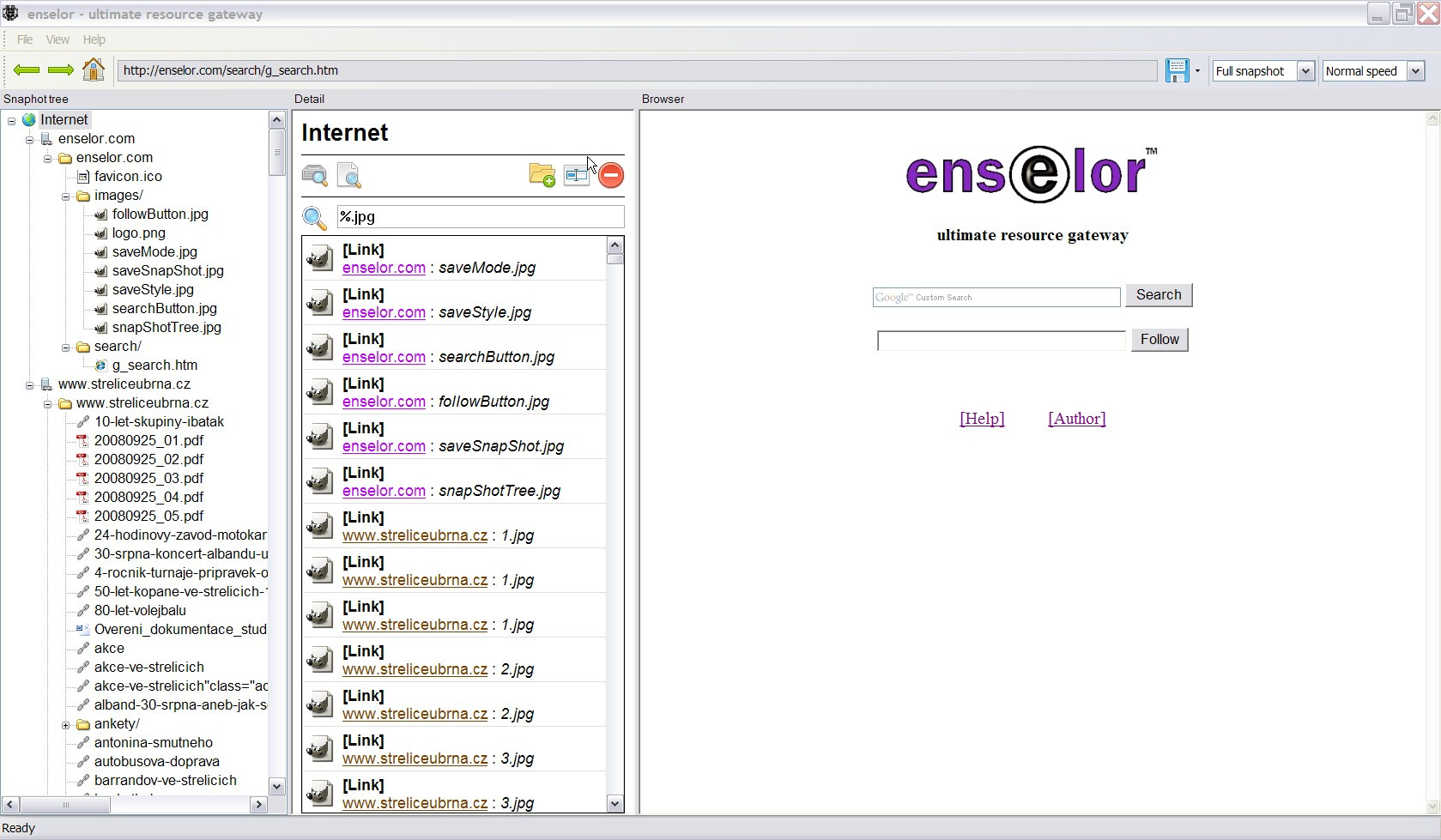The image size is (1441, 840).
Task: Open the Help menu
Action: [94, 39]
